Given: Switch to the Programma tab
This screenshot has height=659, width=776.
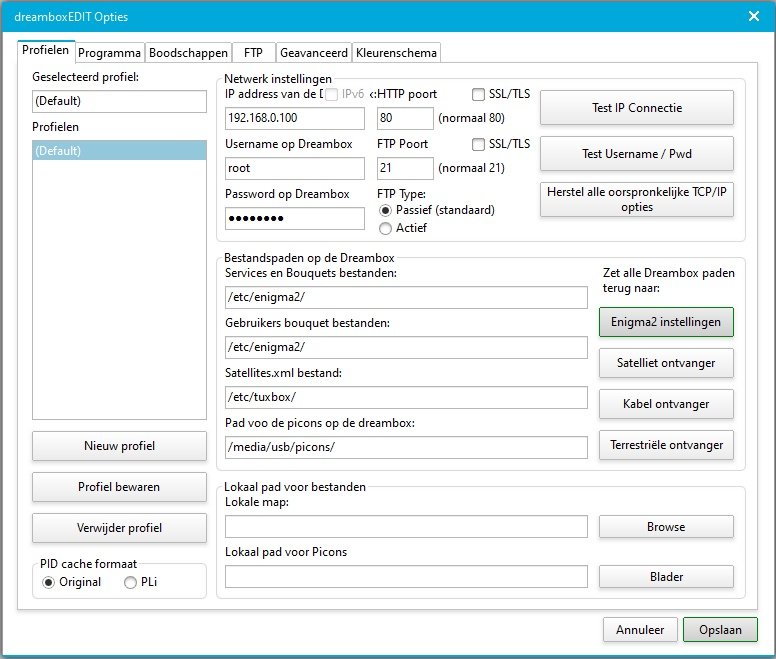Looking at the screenshot, I should [109, 53].
